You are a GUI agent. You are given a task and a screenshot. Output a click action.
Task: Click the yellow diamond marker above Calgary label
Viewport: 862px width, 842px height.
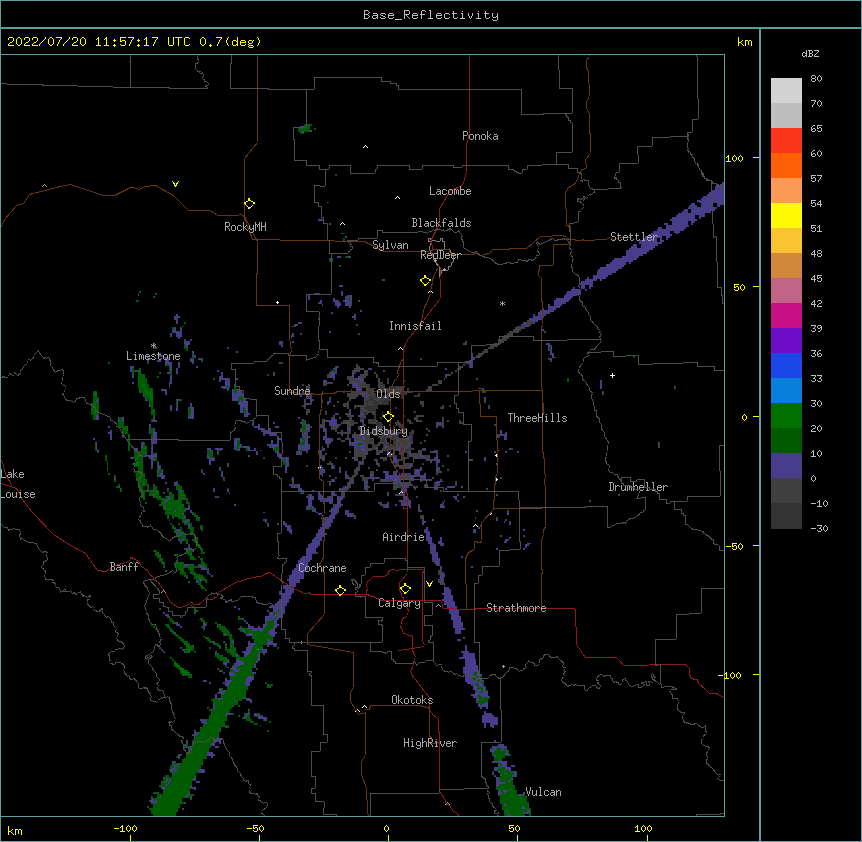(x=405, y=589)
